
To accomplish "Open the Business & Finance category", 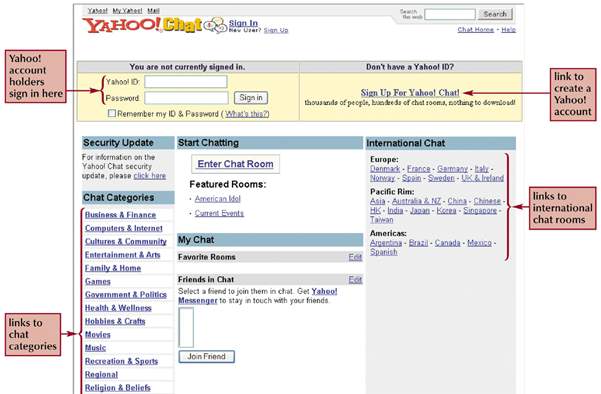I will [x=120, y=215].
